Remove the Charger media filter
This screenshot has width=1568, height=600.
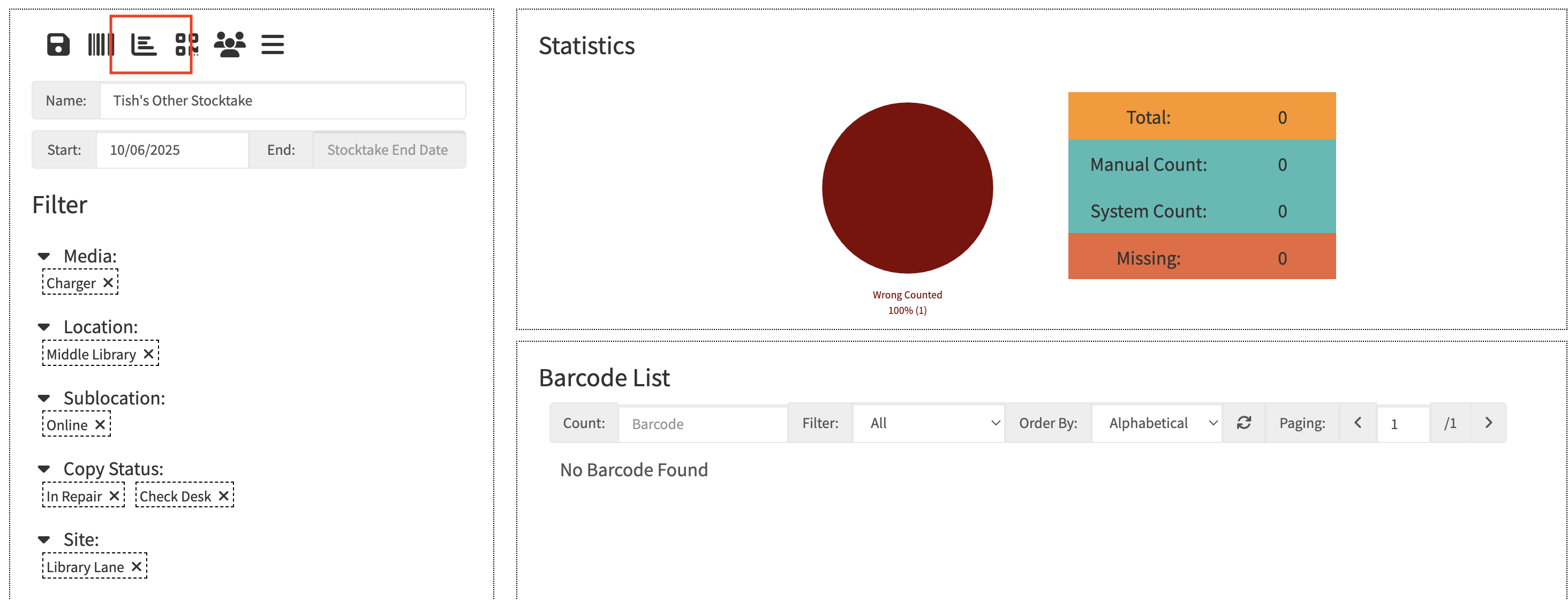tap(108, 282)
